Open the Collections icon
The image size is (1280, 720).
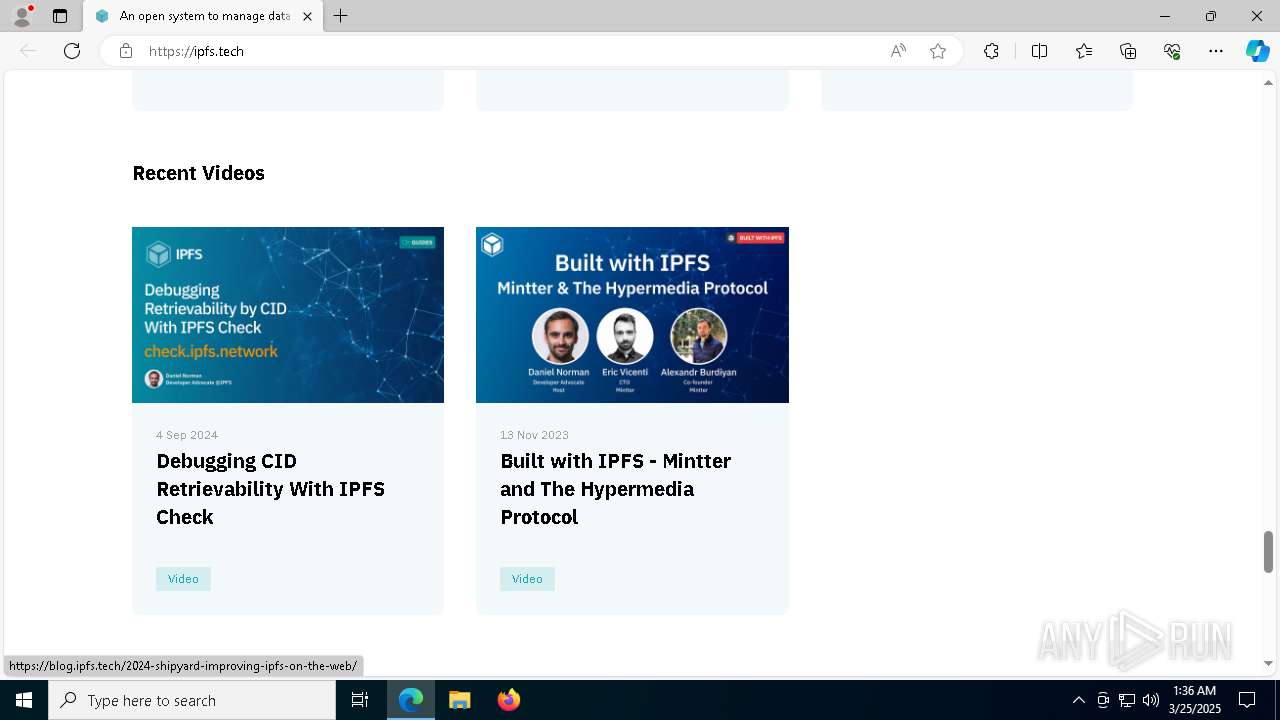[x=1128, y=51]
